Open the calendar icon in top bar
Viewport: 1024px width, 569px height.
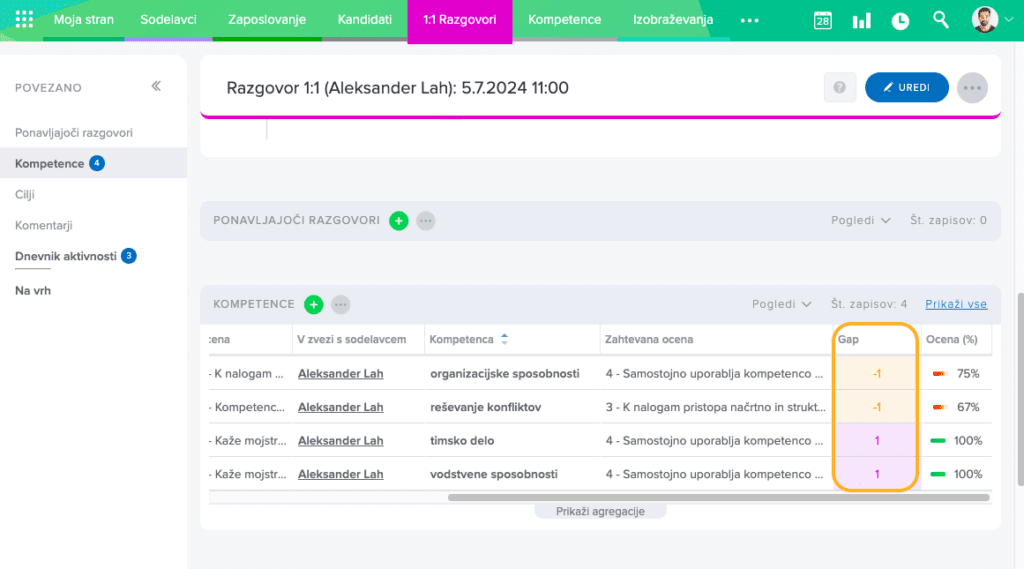tap(822, 20)
